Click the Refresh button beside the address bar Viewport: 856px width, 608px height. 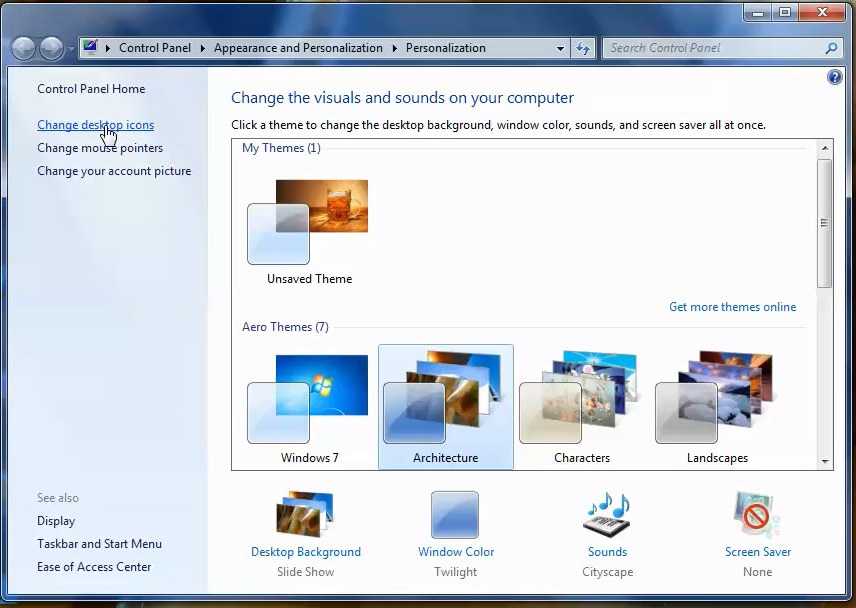tap(582, 48)
